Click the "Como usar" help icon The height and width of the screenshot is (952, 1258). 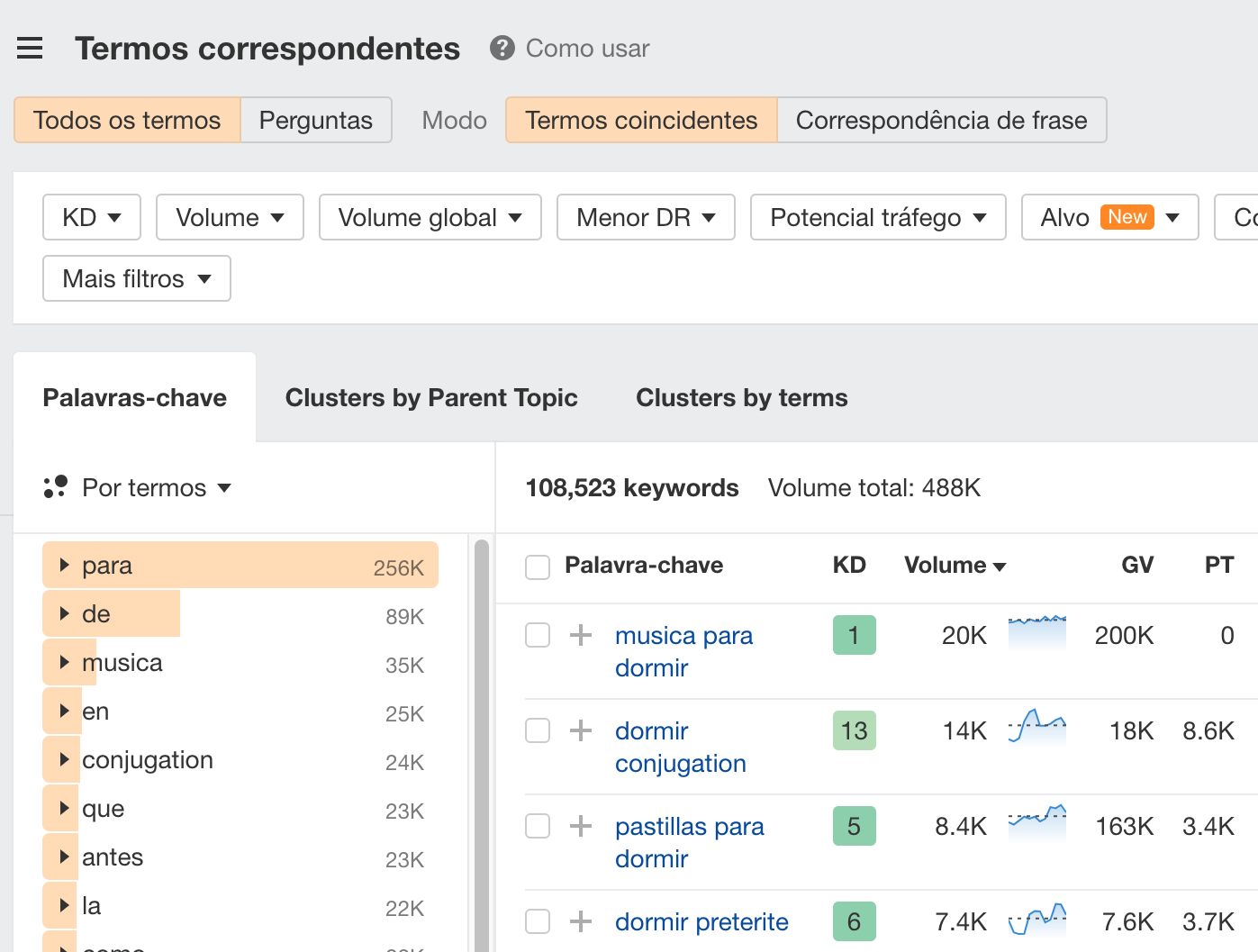(502, 49)
